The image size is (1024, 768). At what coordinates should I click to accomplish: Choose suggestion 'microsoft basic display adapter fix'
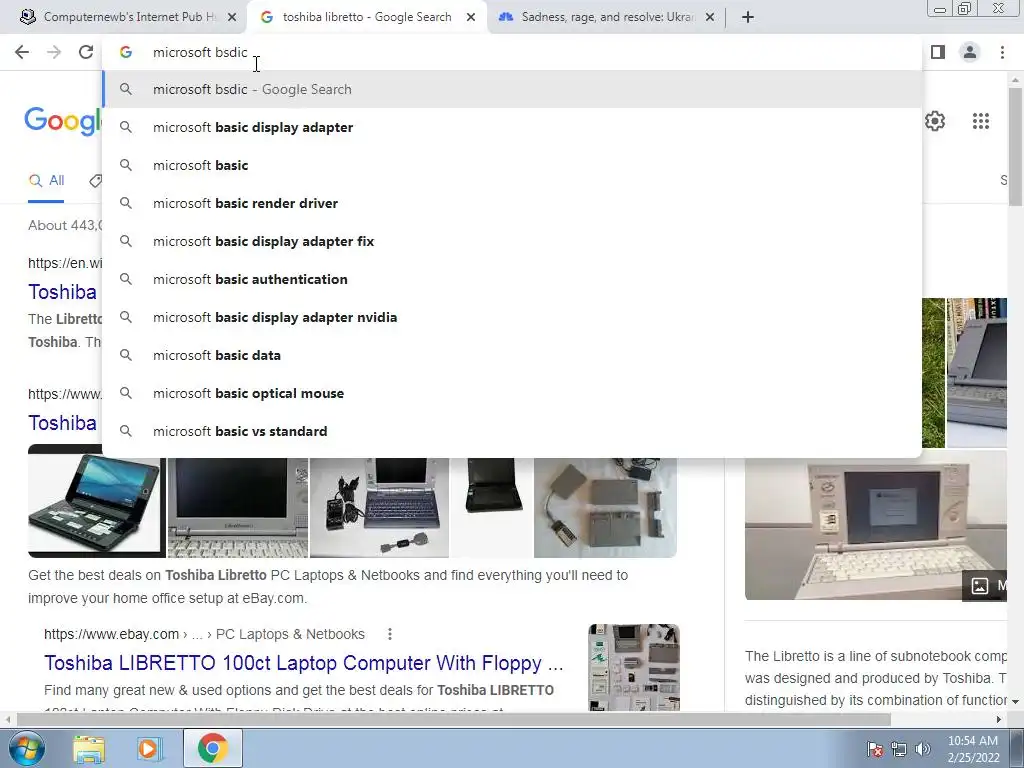click(x=513, y=241)
